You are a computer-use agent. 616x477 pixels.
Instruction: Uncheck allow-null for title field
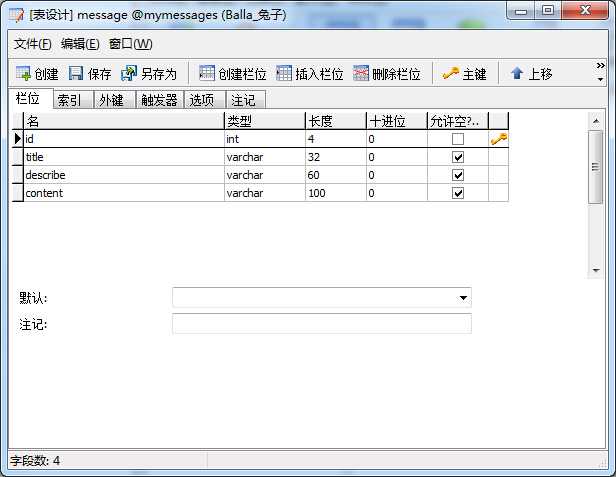tap(458, 157)
